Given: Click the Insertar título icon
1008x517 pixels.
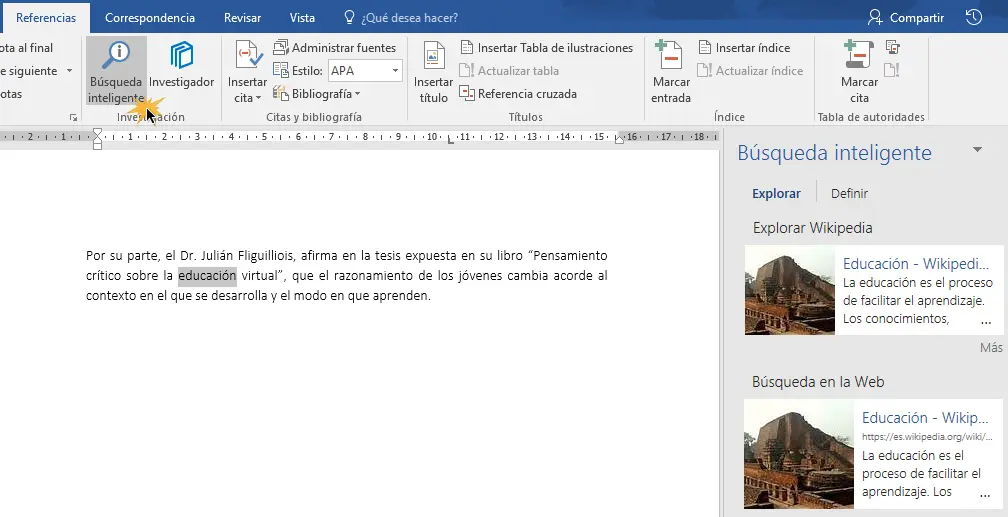Looking at the screenshot, I should pyautogui.click(x=434, y=56).
